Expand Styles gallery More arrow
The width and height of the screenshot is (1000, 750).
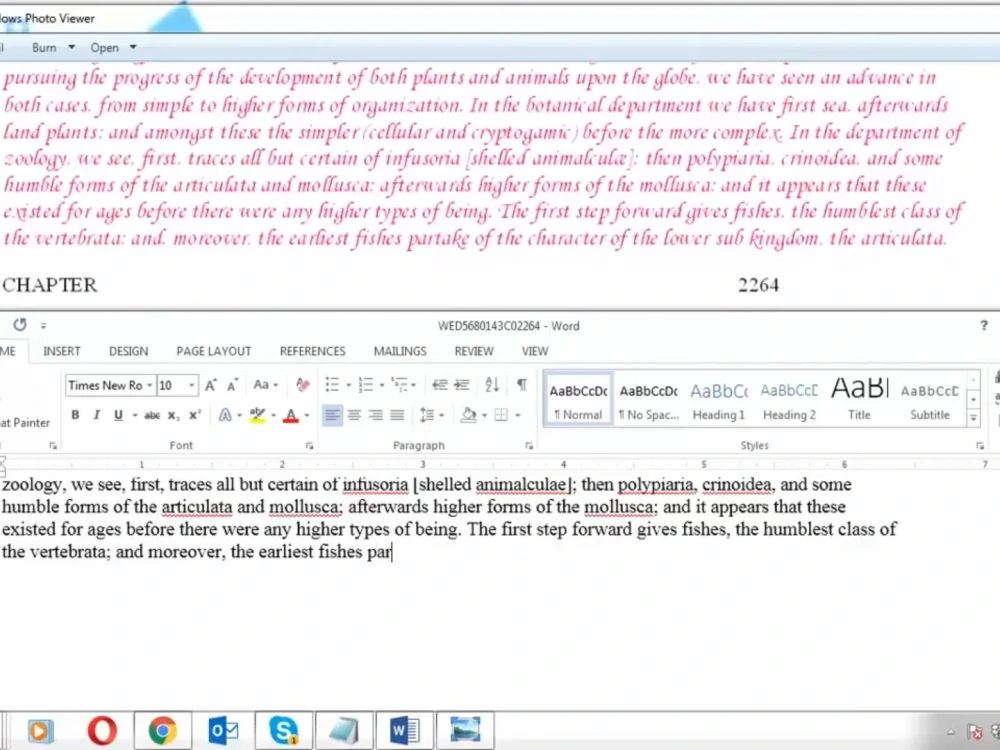973,418
